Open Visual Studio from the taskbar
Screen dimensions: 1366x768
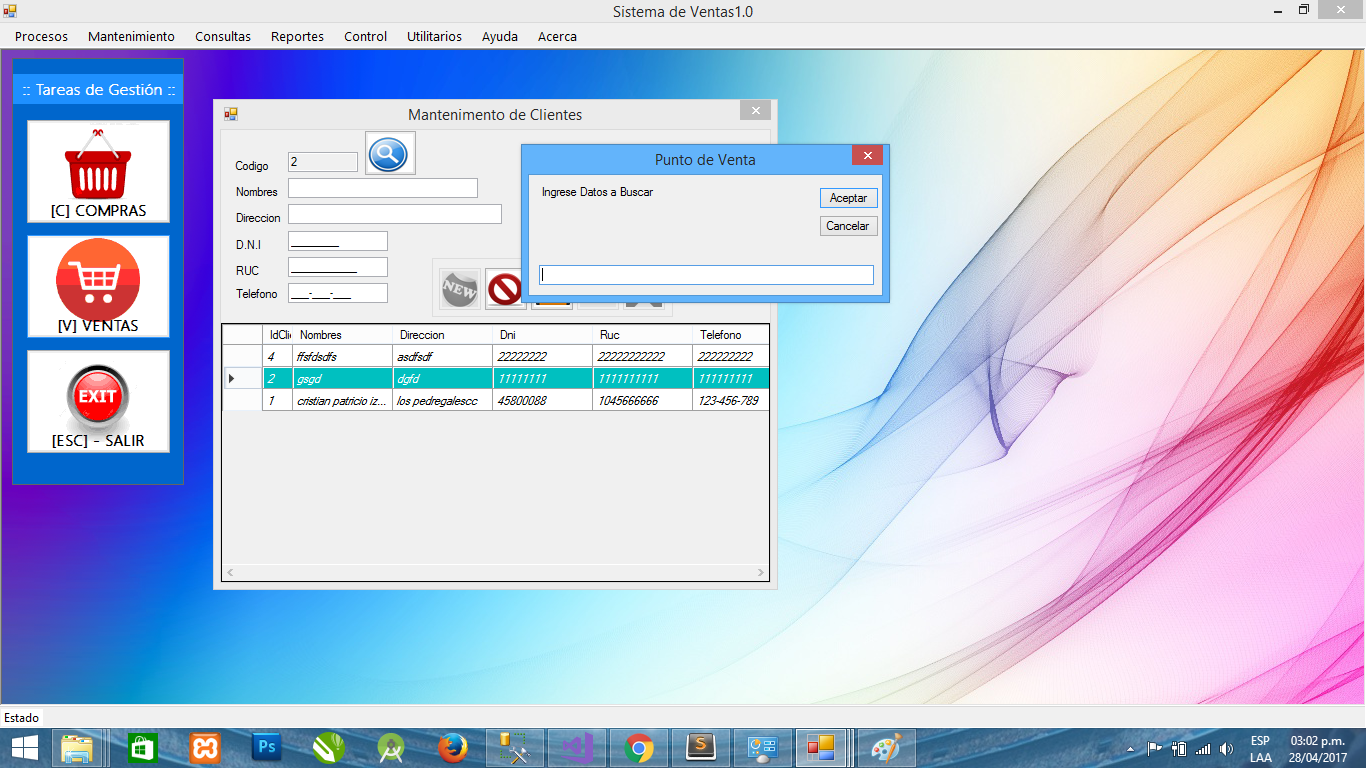[x=578, y=748]
